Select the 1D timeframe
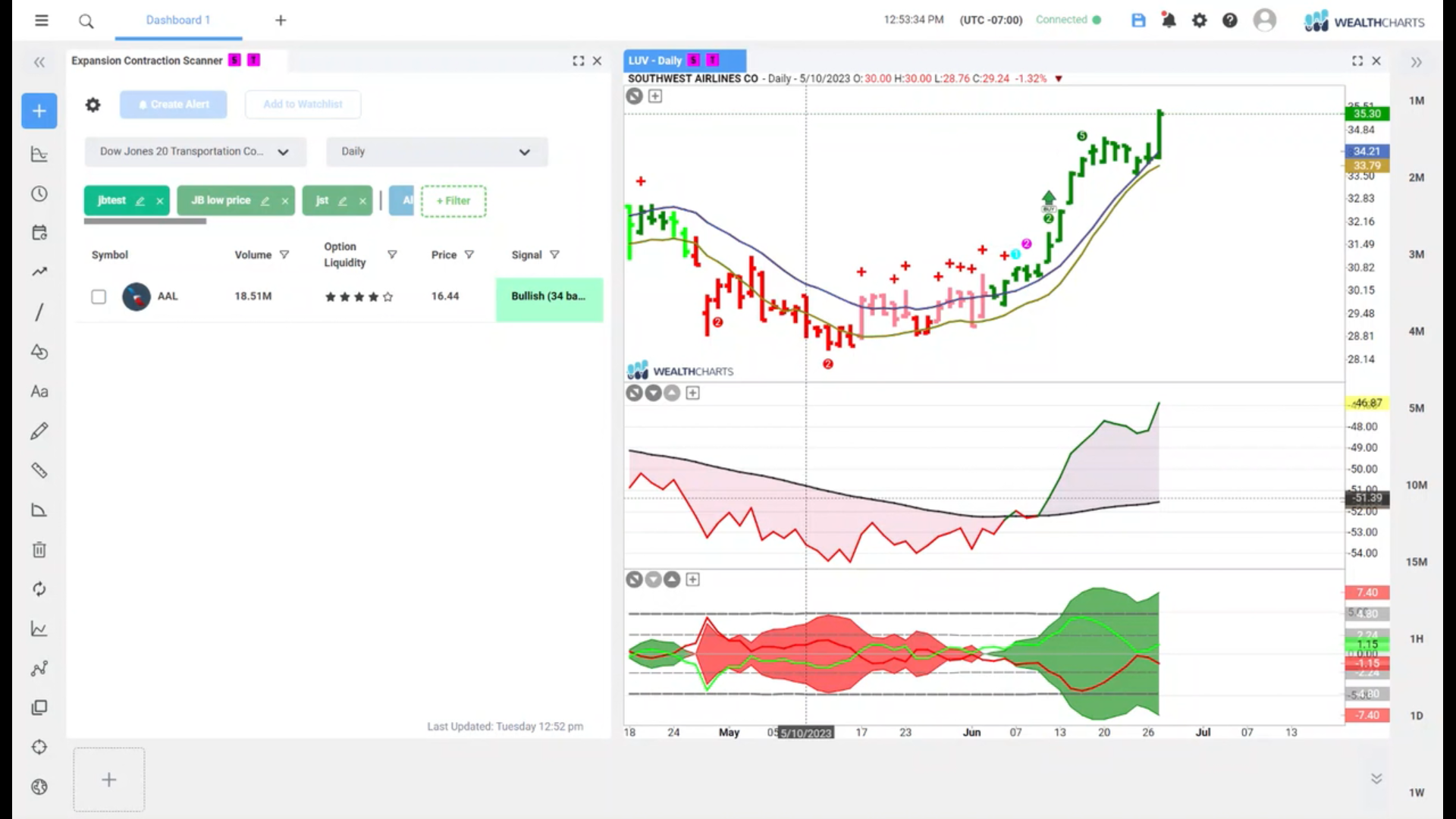1456x819 pixels. coord(1417,716)
